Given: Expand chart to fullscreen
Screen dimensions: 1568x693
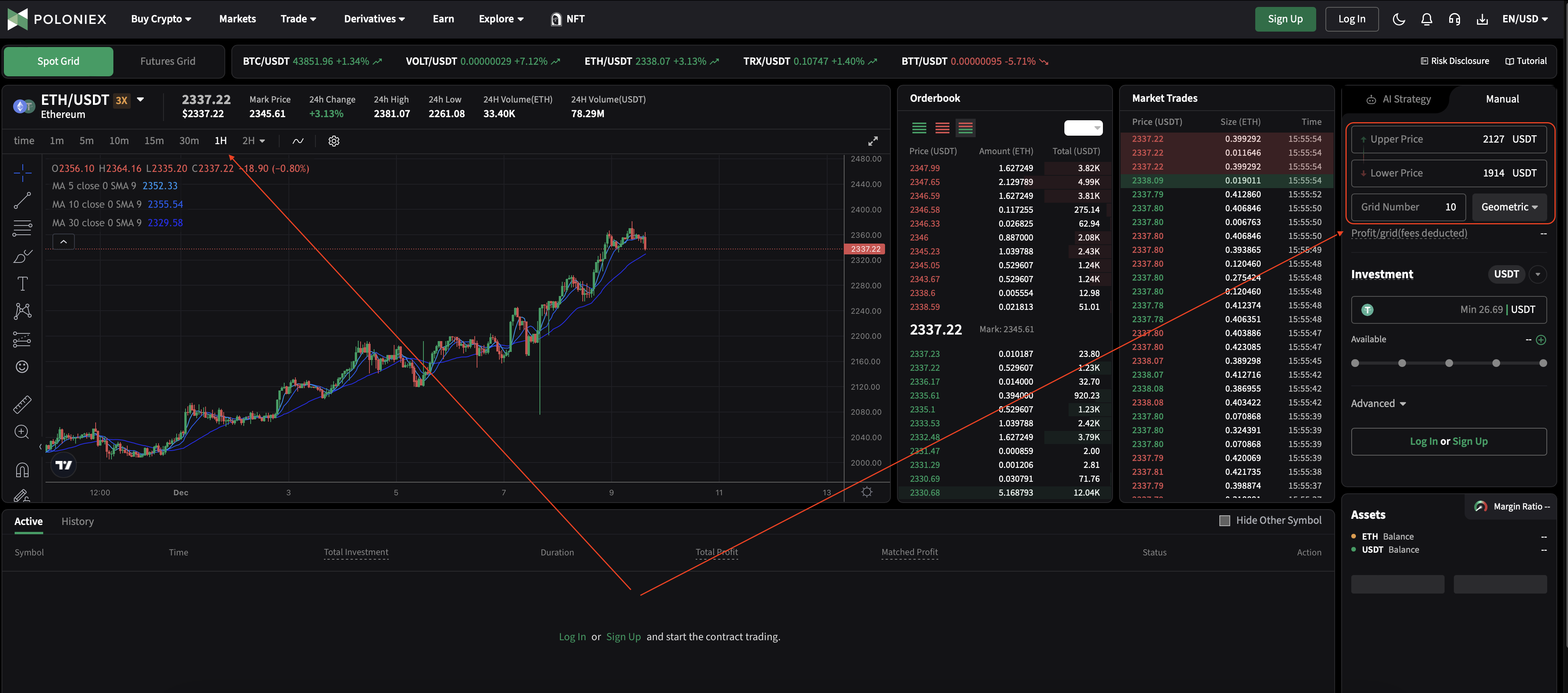Looking at the screenshot, I should (x=872, y=141).
